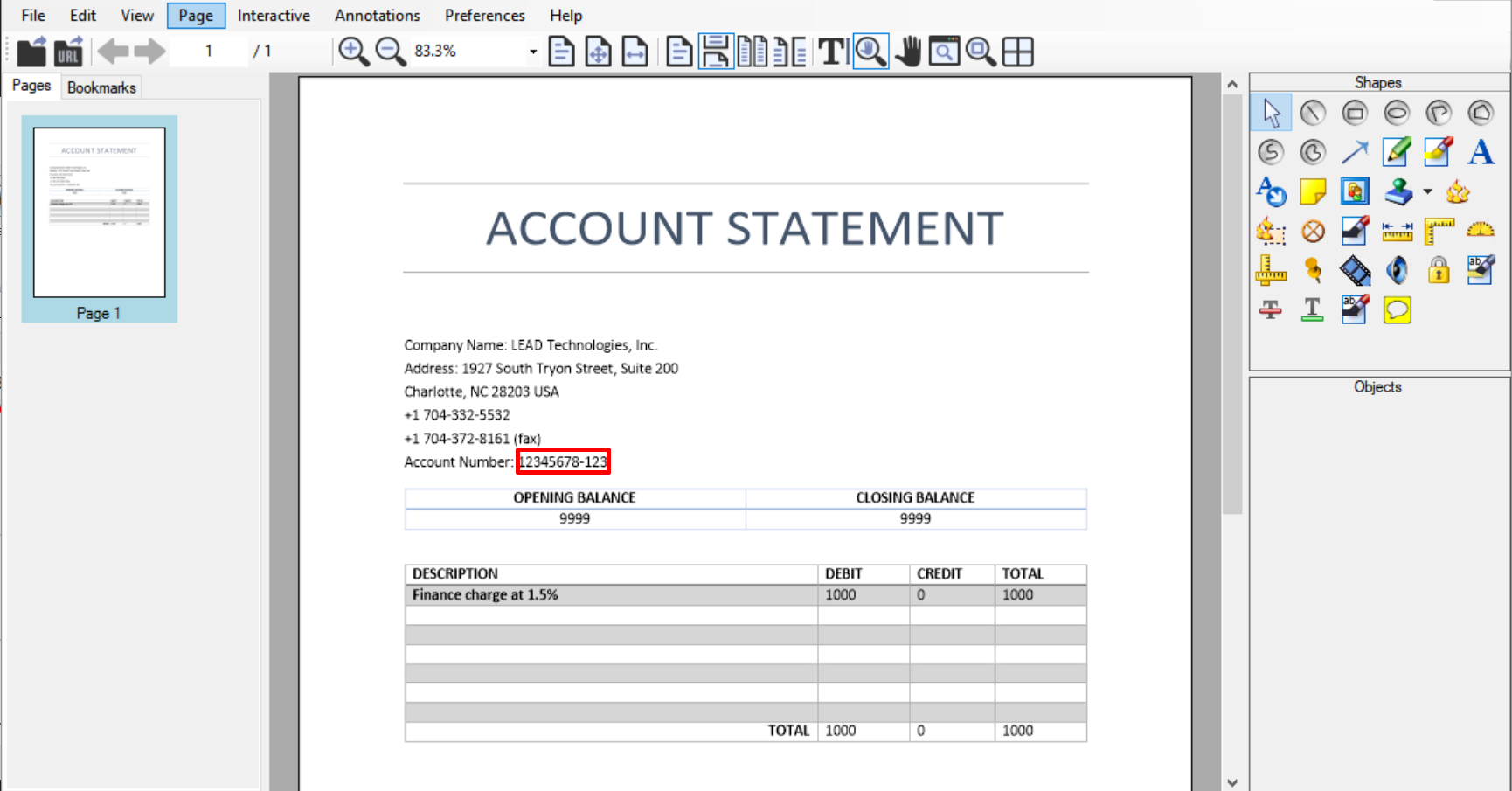Select the Page 1 thumbnail

(98, 214)
